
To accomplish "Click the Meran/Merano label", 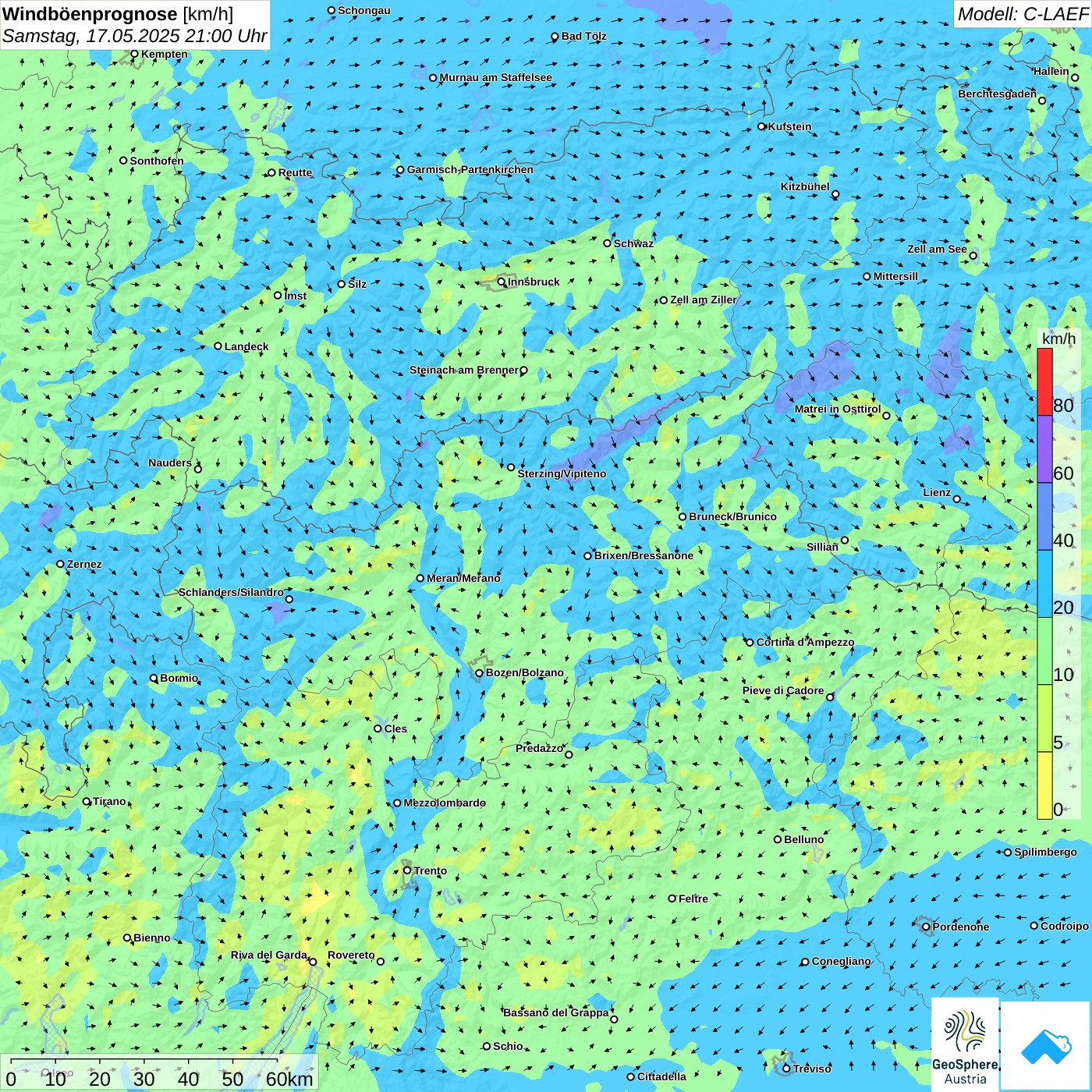I will pos(463,578).
